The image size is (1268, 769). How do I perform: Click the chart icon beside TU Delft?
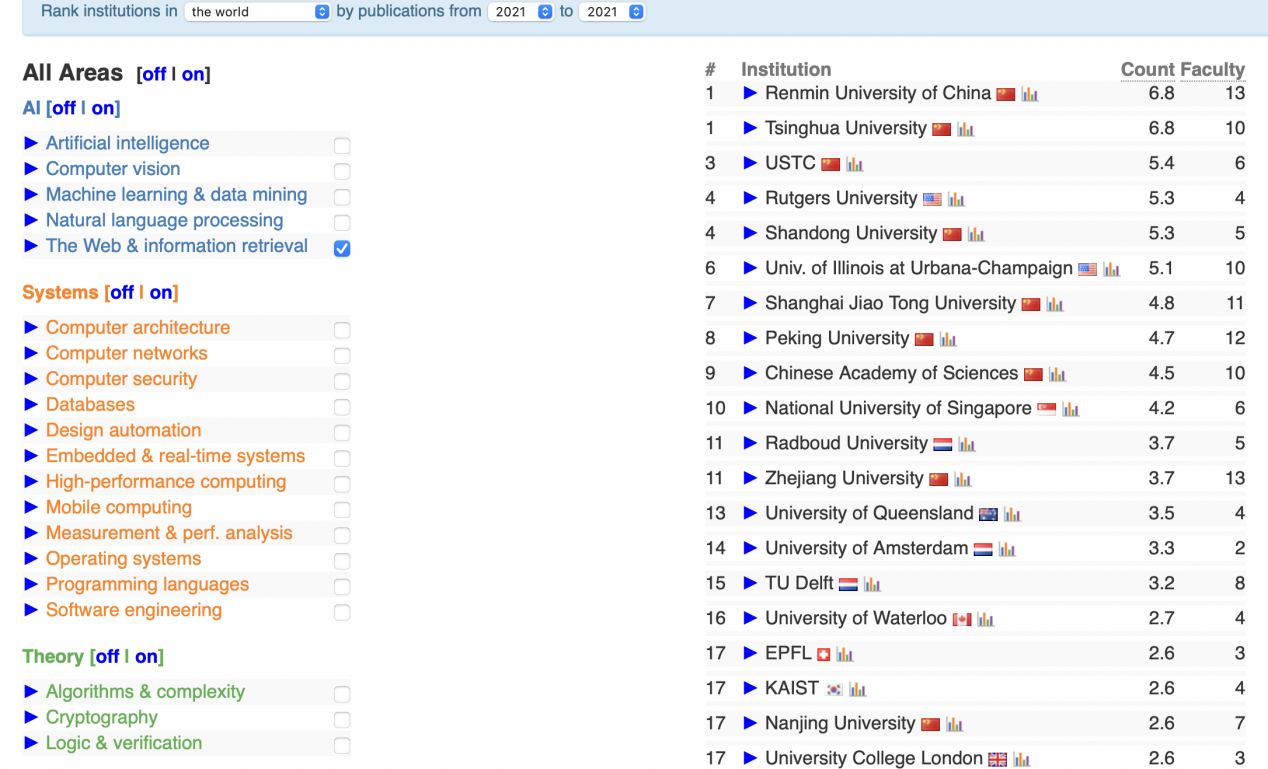tap(872, 584)
